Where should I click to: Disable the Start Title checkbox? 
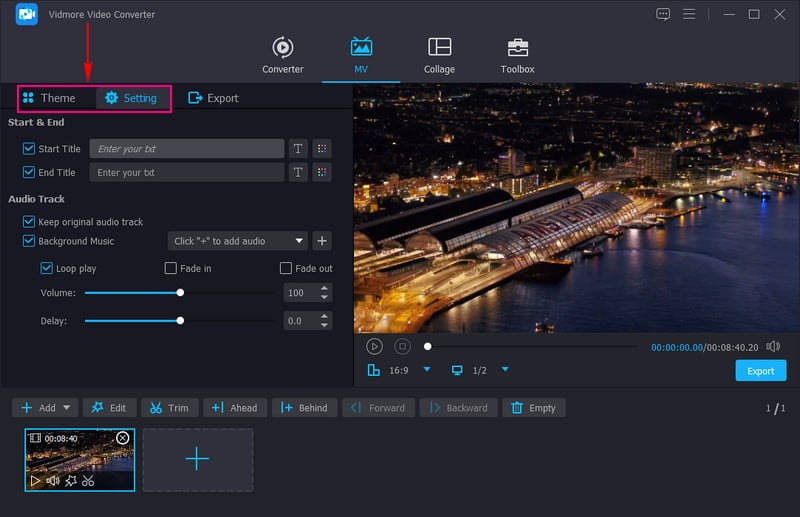pos(28,149)
